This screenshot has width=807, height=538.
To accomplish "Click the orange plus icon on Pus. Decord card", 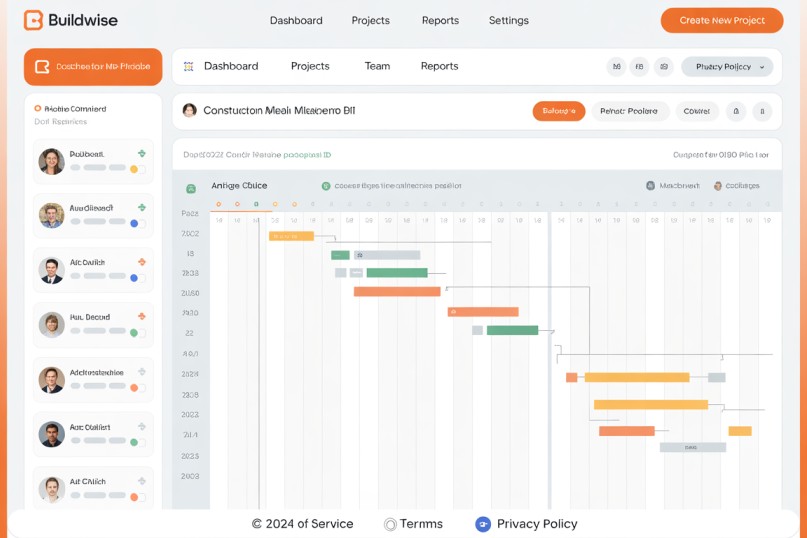I will 142,316.
